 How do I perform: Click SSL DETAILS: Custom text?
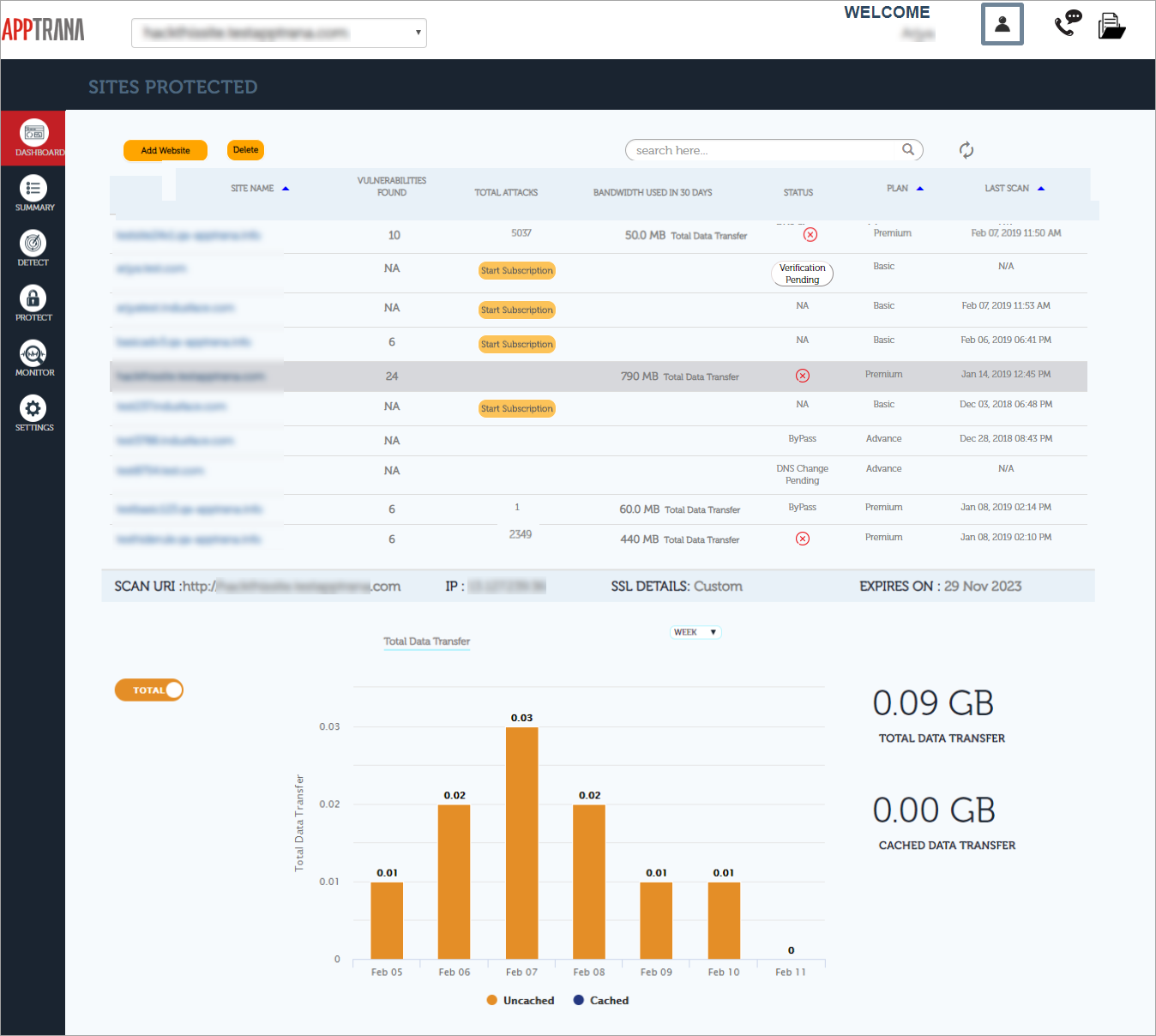pyautogui.click(x=677, y=586)
